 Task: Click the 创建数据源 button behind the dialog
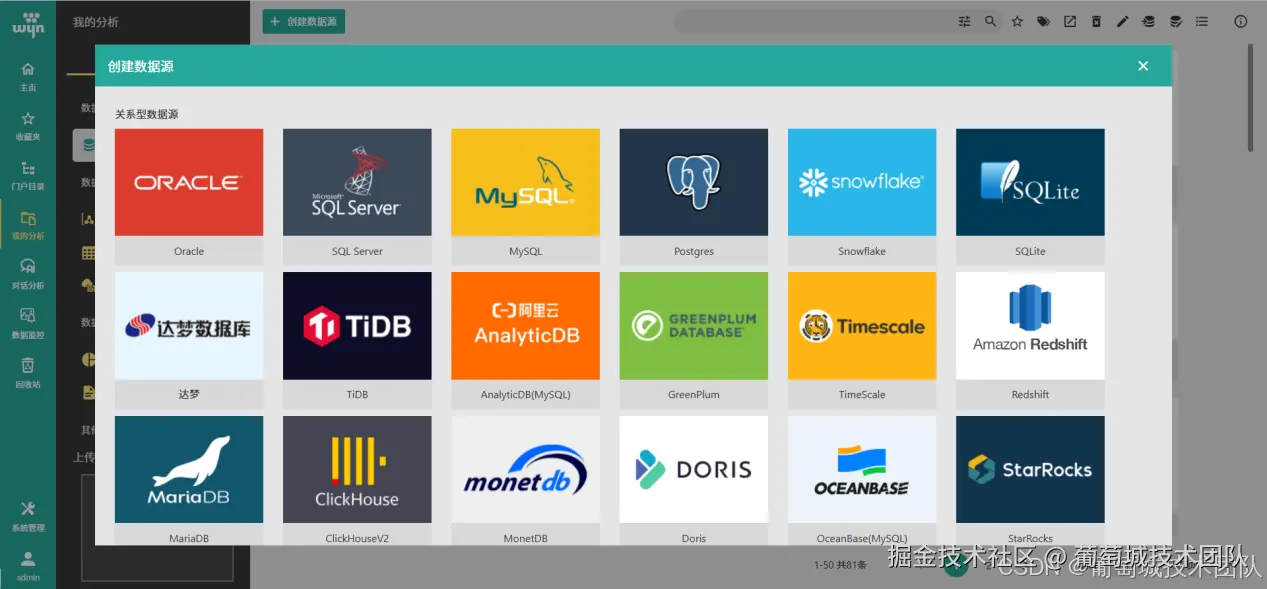click(x=304, y=21)
